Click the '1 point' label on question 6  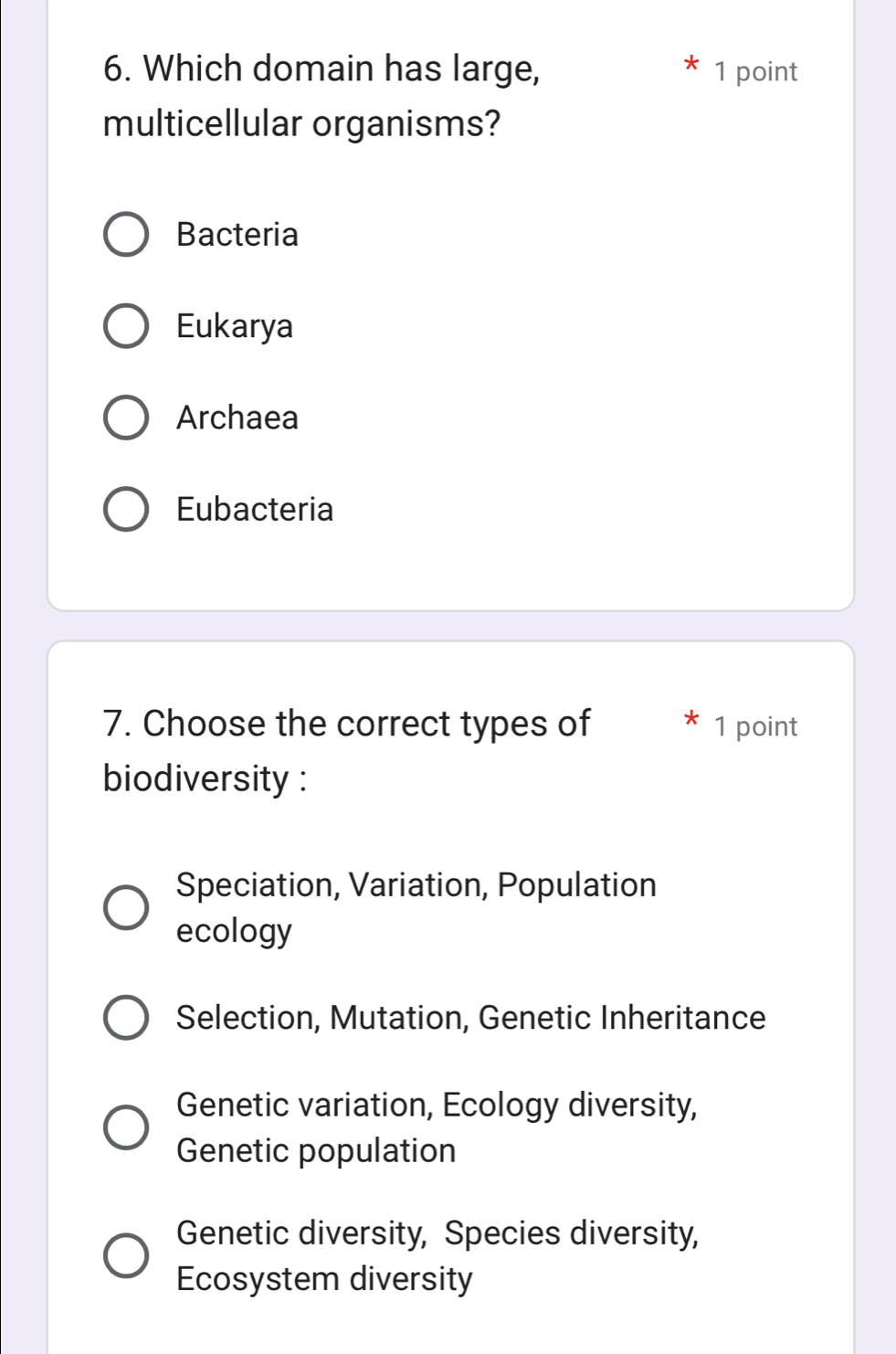point(755,72)
